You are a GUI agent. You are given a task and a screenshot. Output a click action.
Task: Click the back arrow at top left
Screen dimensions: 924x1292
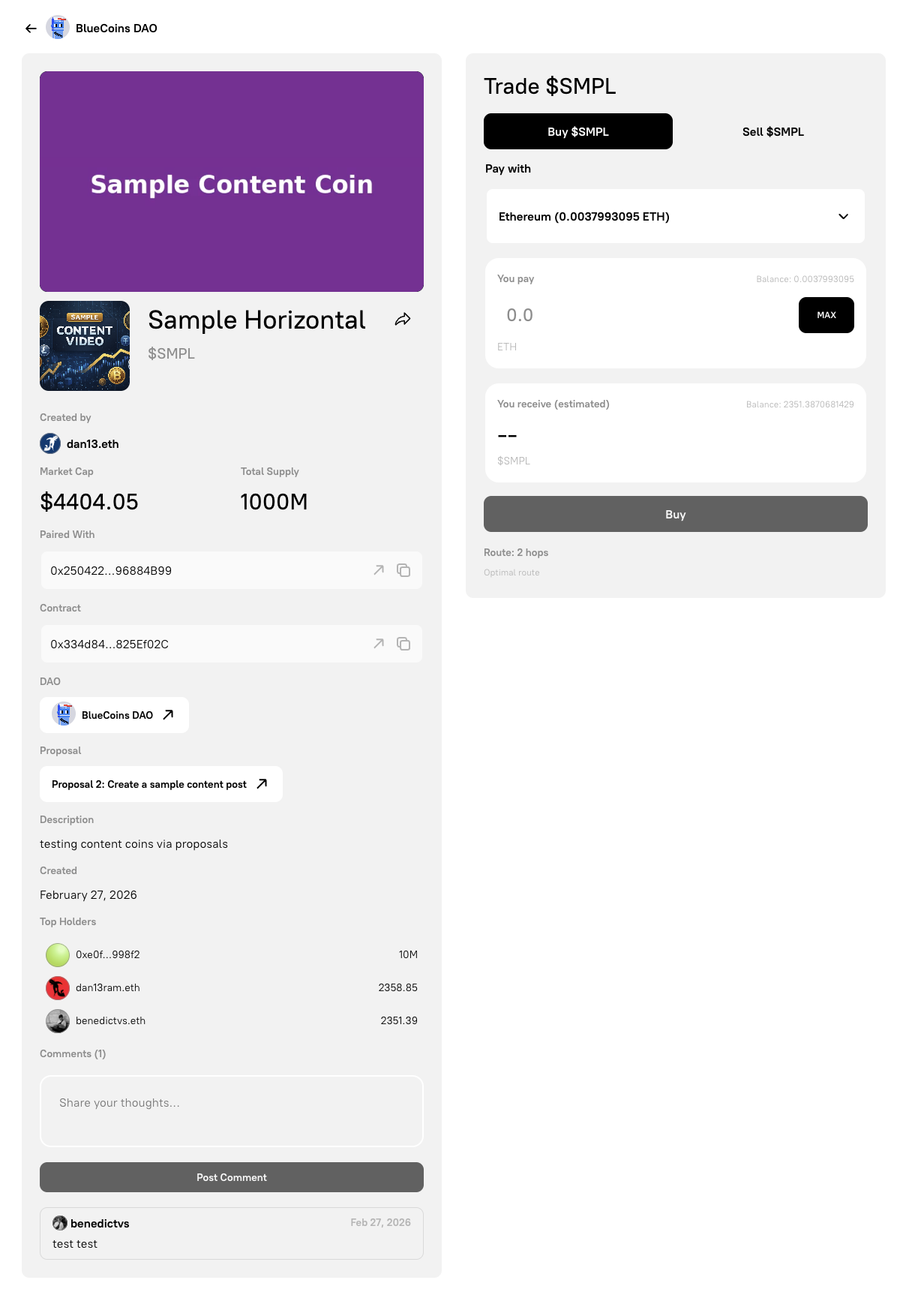[30, 28]
